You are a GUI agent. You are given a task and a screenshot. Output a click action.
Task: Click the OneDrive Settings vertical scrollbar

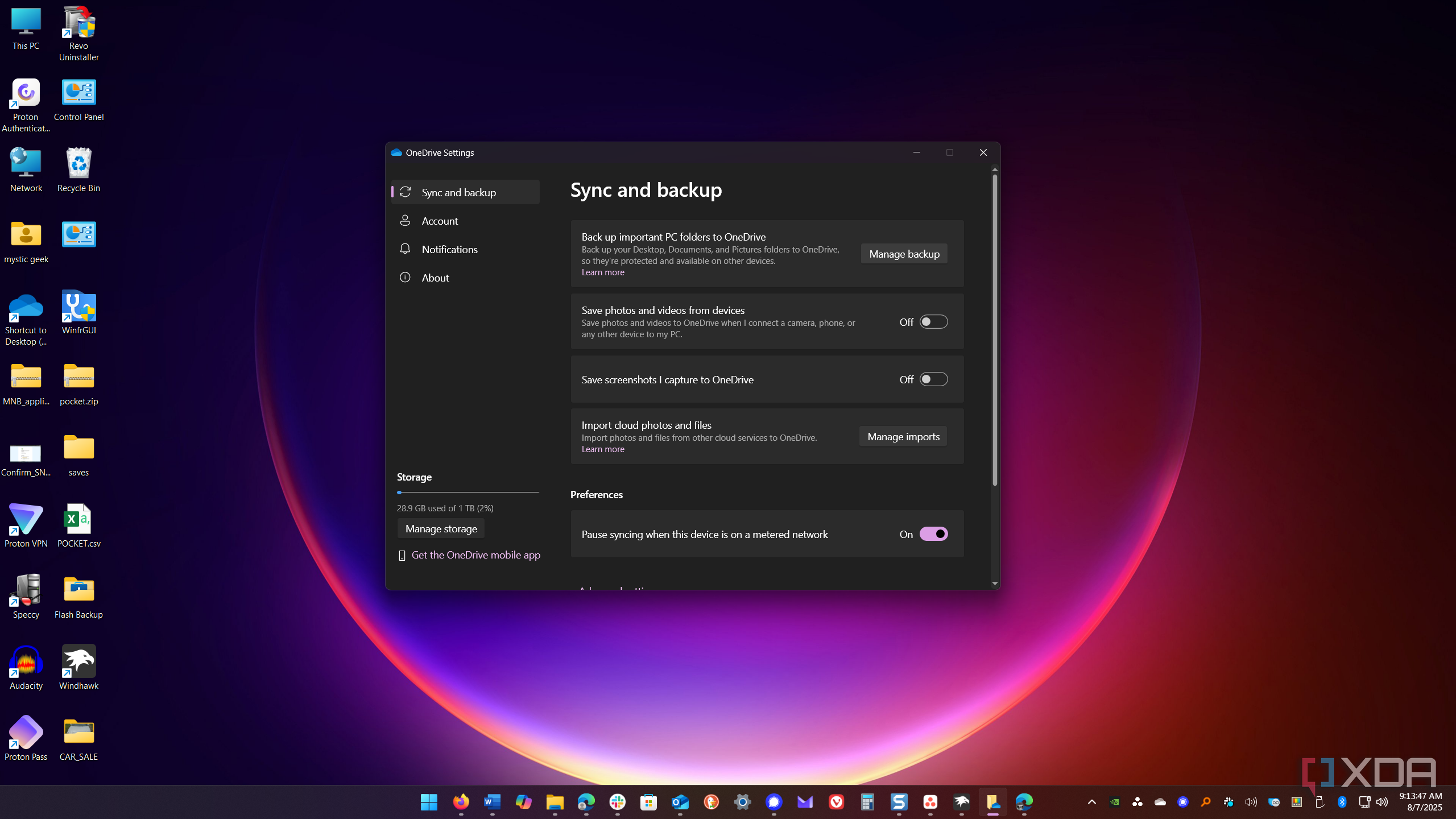pyautogui.click(x=995, y=330)
